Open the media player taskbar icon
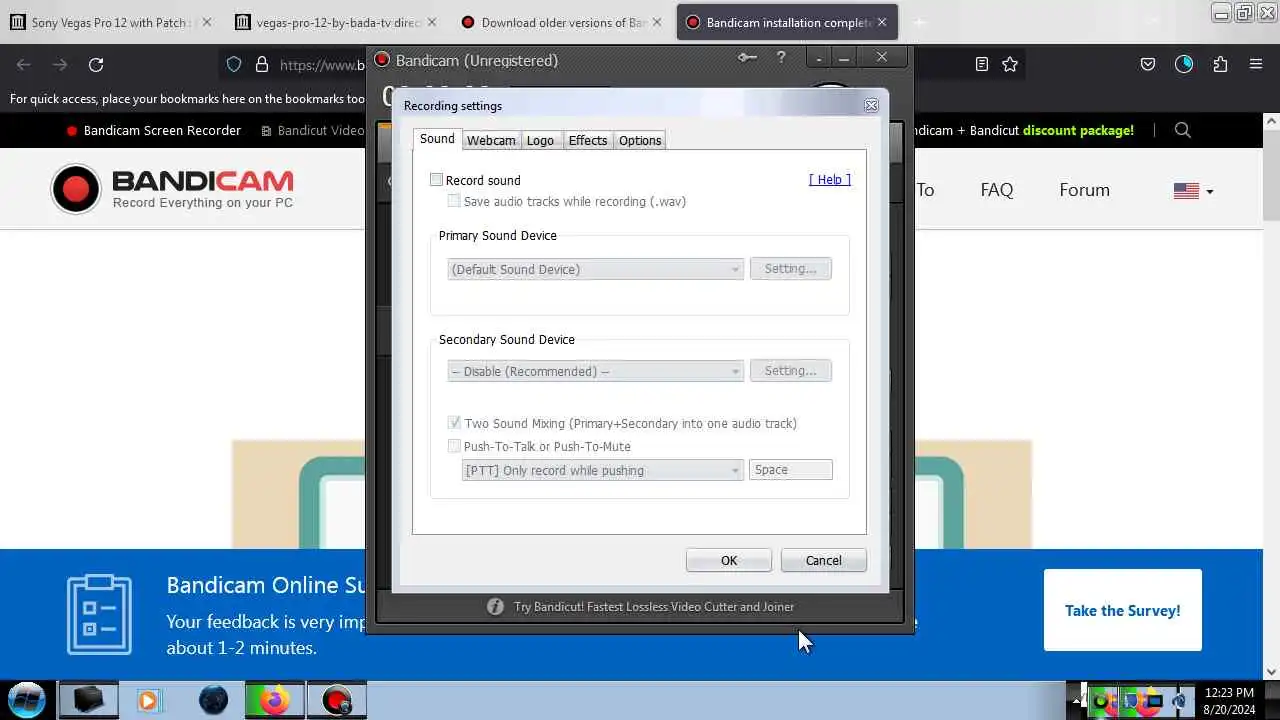This screenshot has width=1280, height=720. tap(148, 700)
